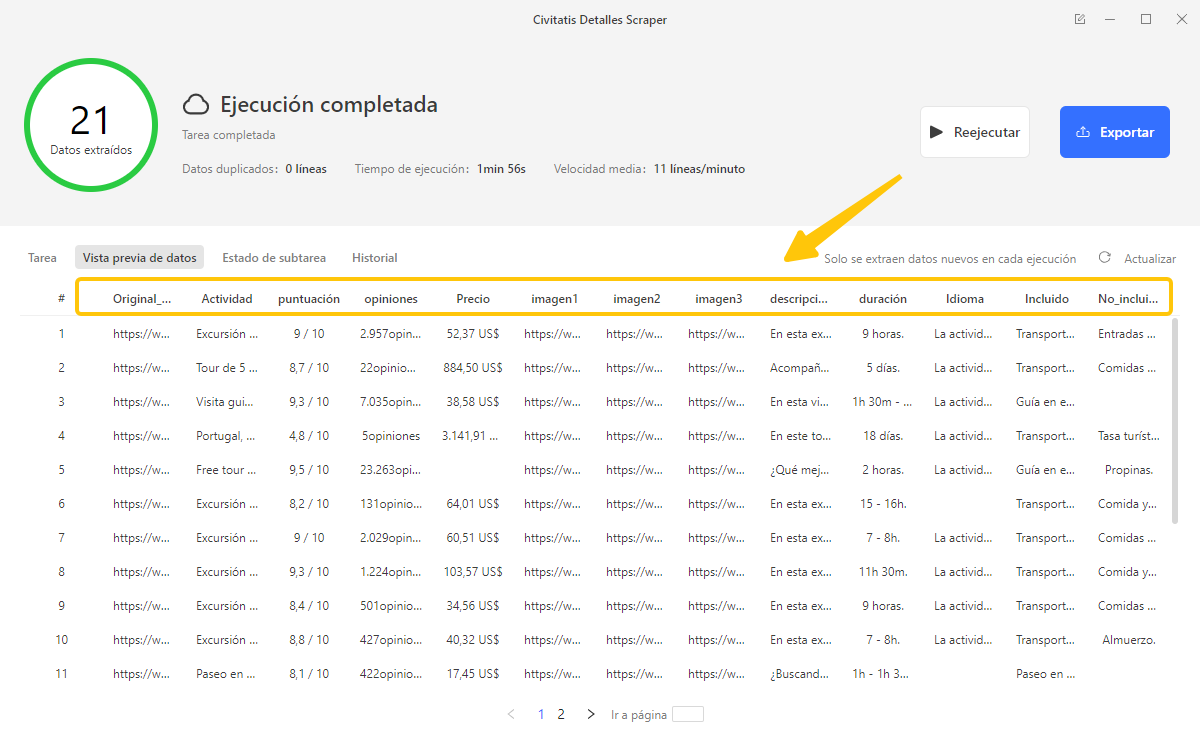
Task: Click the 21 Datos extraídos circle
Action: point(91,125)
